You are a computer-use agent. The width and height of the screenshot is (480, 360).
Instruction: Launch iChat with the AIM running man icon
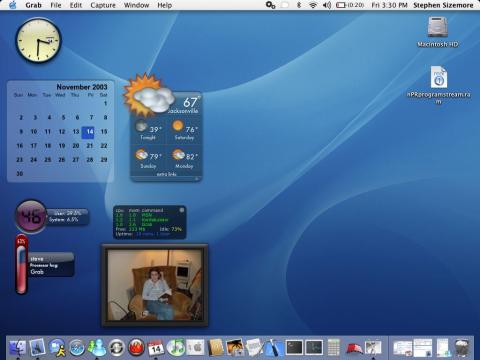click(x=57, y=348)
